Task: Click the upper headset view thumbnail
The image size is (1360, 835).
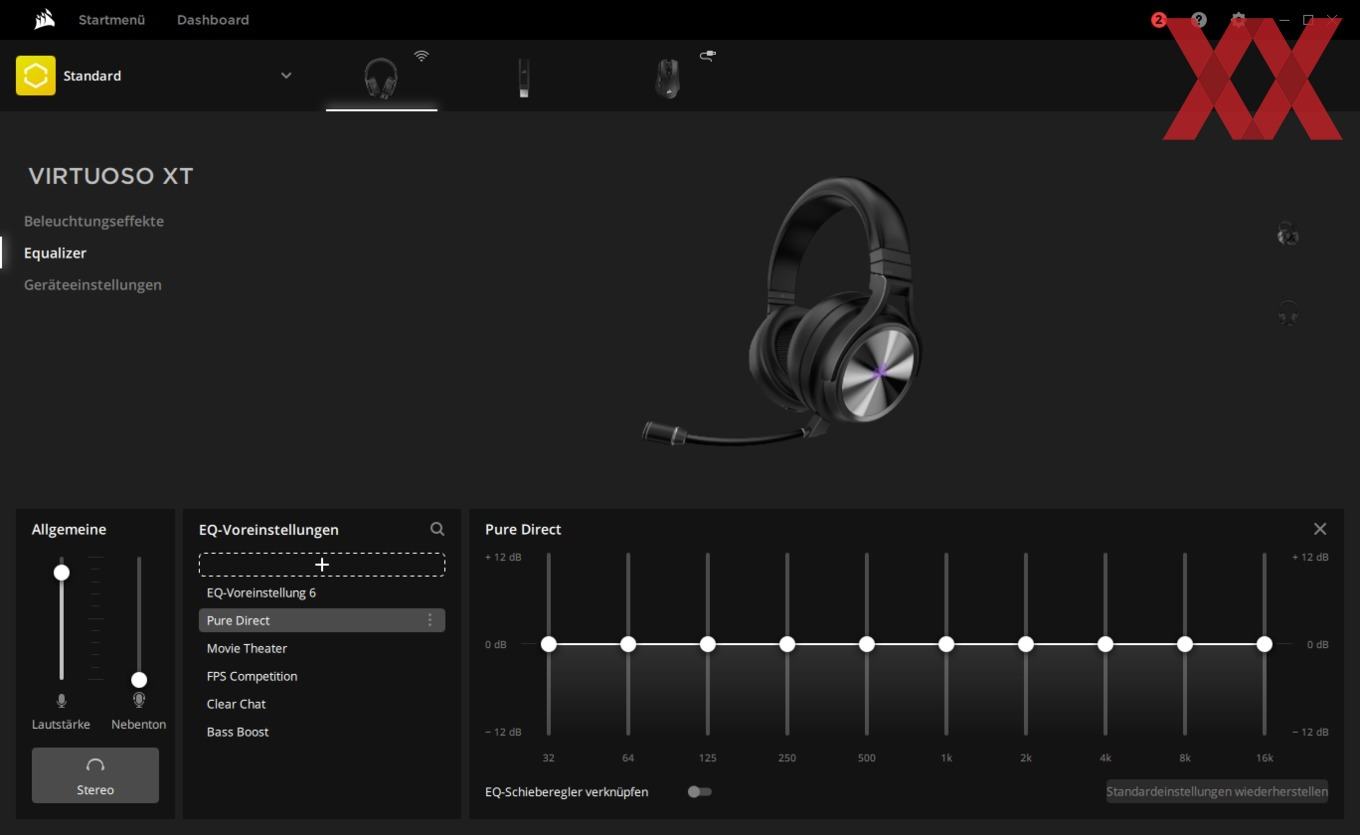Action: [1288, 235]
